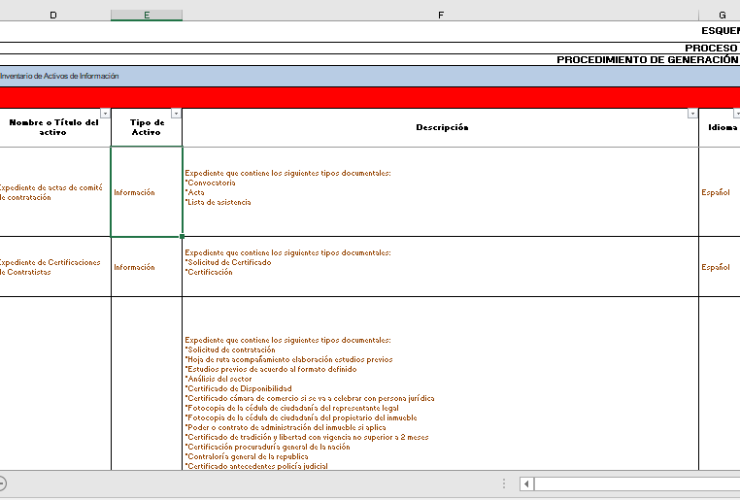
Task: Select column D header
Action: [53, 15]
